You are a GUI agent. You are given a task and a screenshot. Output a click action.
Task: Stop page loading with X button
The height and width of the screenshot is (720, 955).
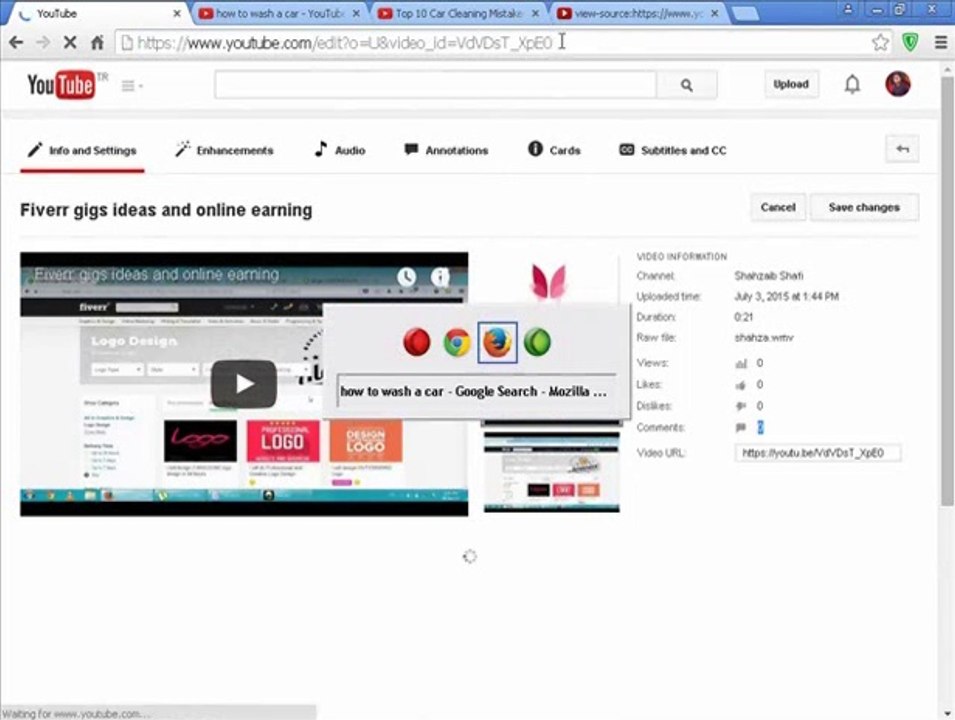[x=69, y=42]
